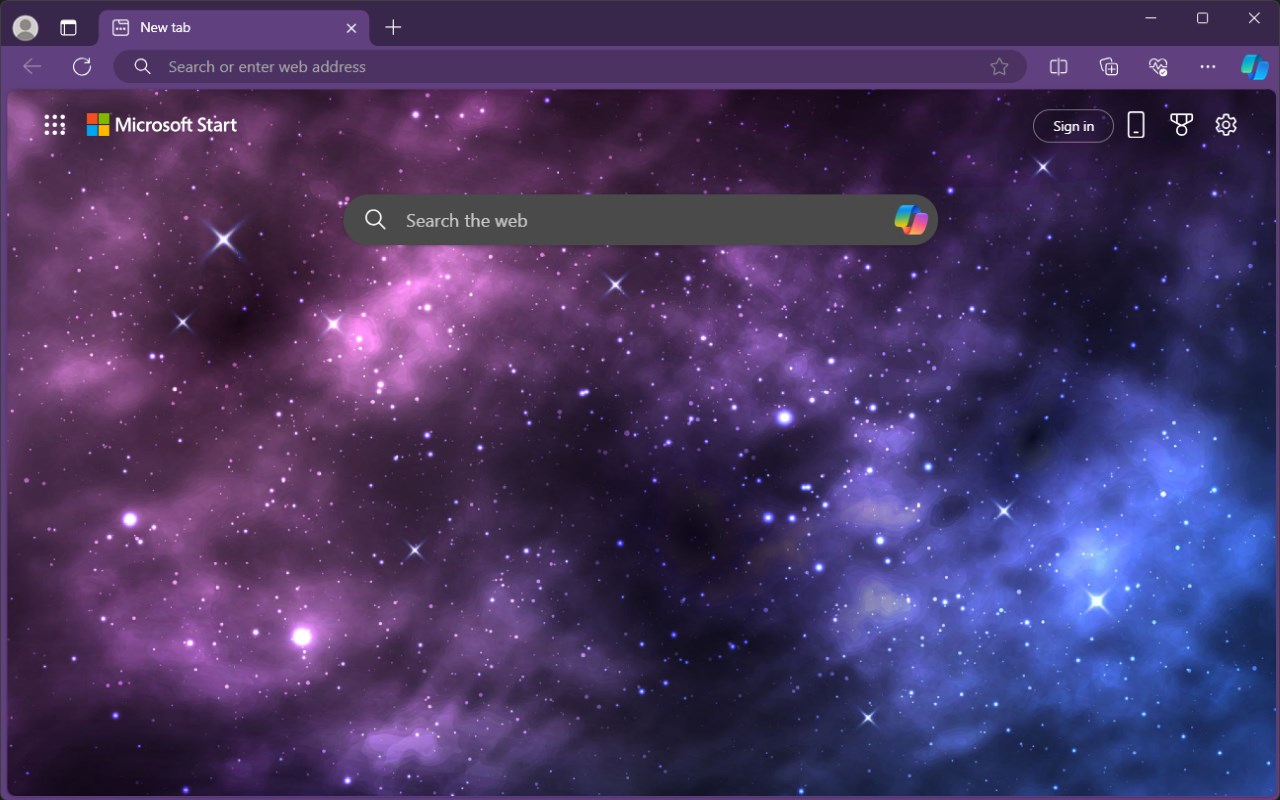The height and width of the screenshot is (800, 1280).
Task: Open page settings gear
Action: click(x=1226, y=125)
